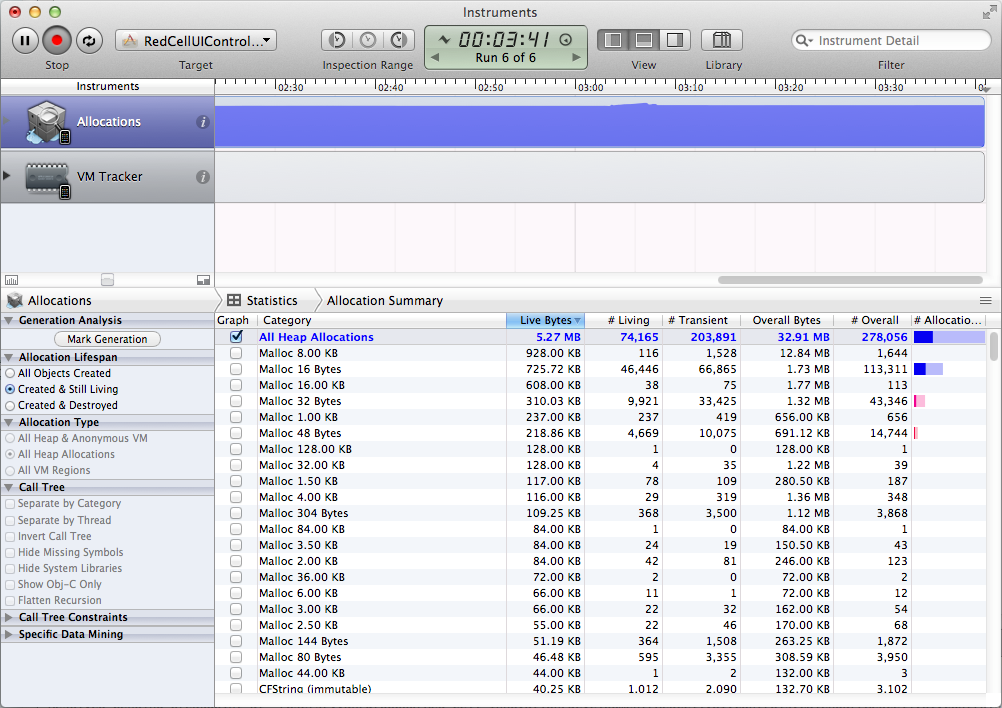Toggle the left Instruments pane view button
This screenshot has height=708, width=1002.
pyautogui.click(x=613, y=40)
